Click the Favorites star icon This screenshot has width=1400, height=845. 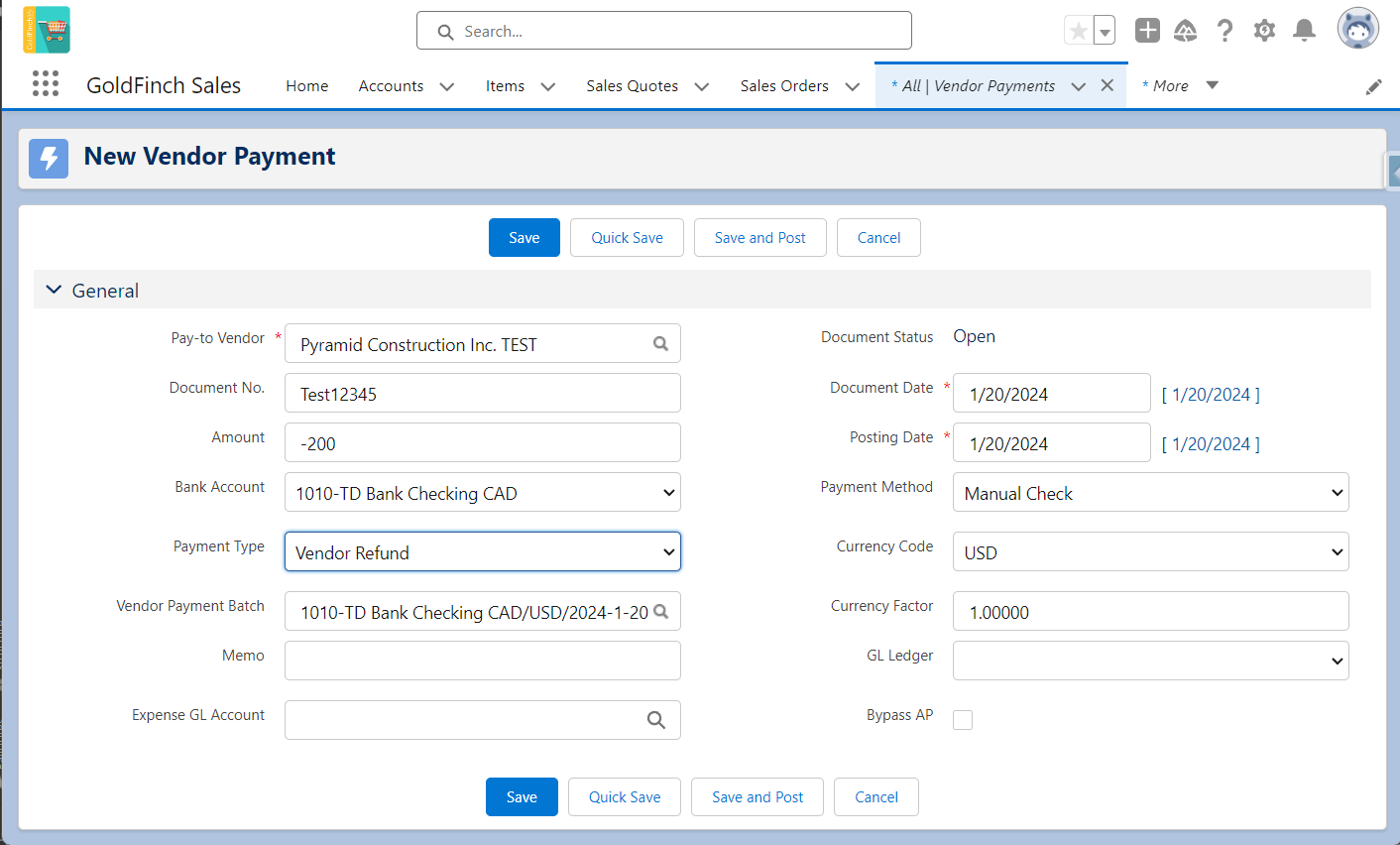tap(1078, 31)
